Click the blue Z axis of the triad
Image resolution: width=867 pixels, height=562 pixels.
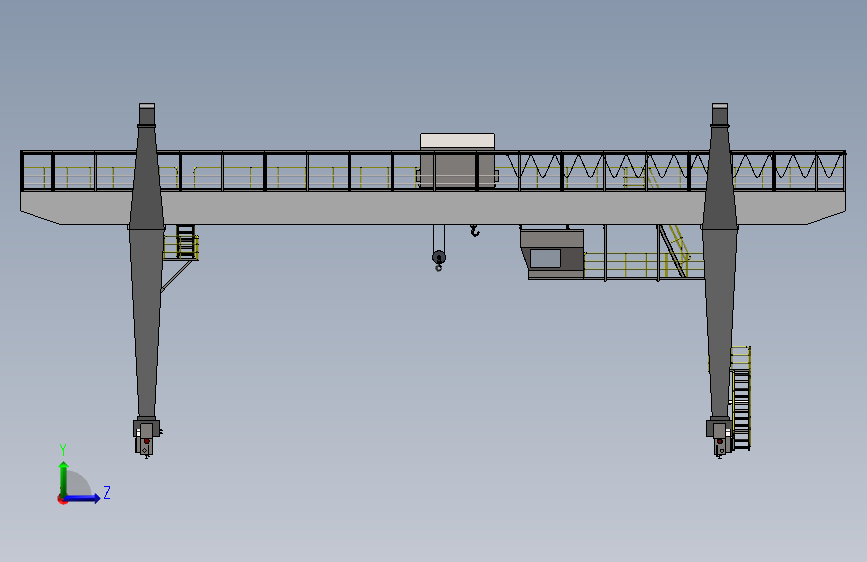tap(83, 498)
